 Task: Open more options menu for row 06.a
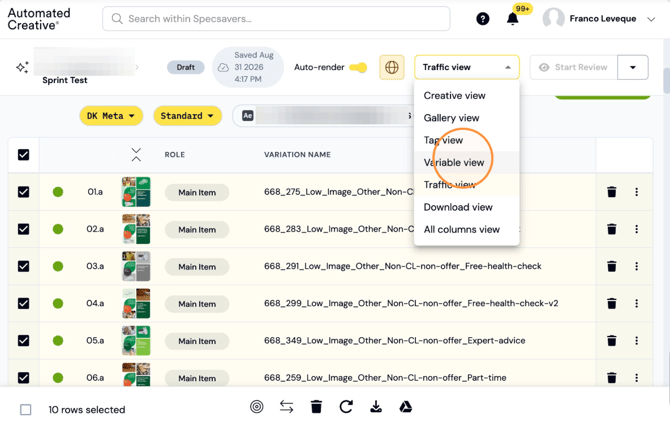pos(636,378)
